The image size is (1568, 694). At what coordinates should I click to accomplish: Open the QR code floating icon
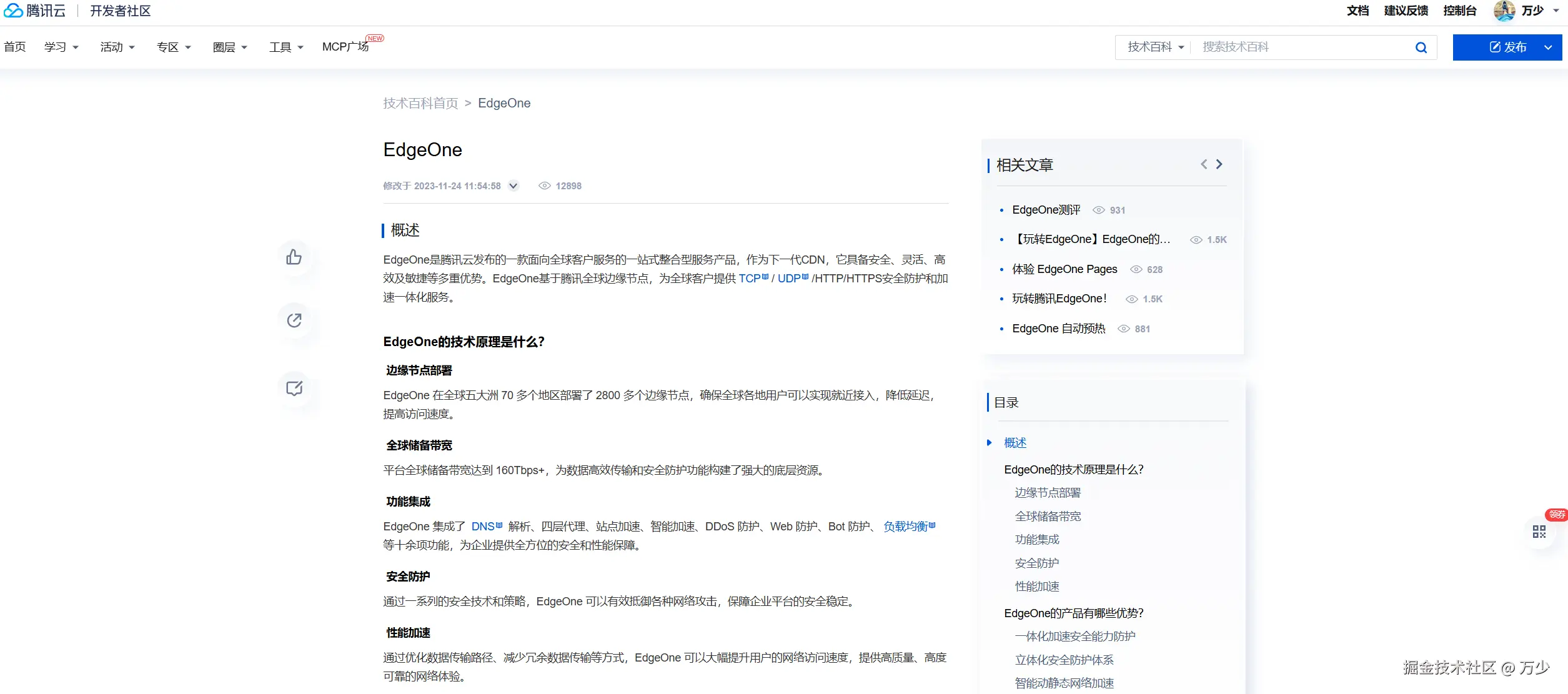pos(1539,532)
